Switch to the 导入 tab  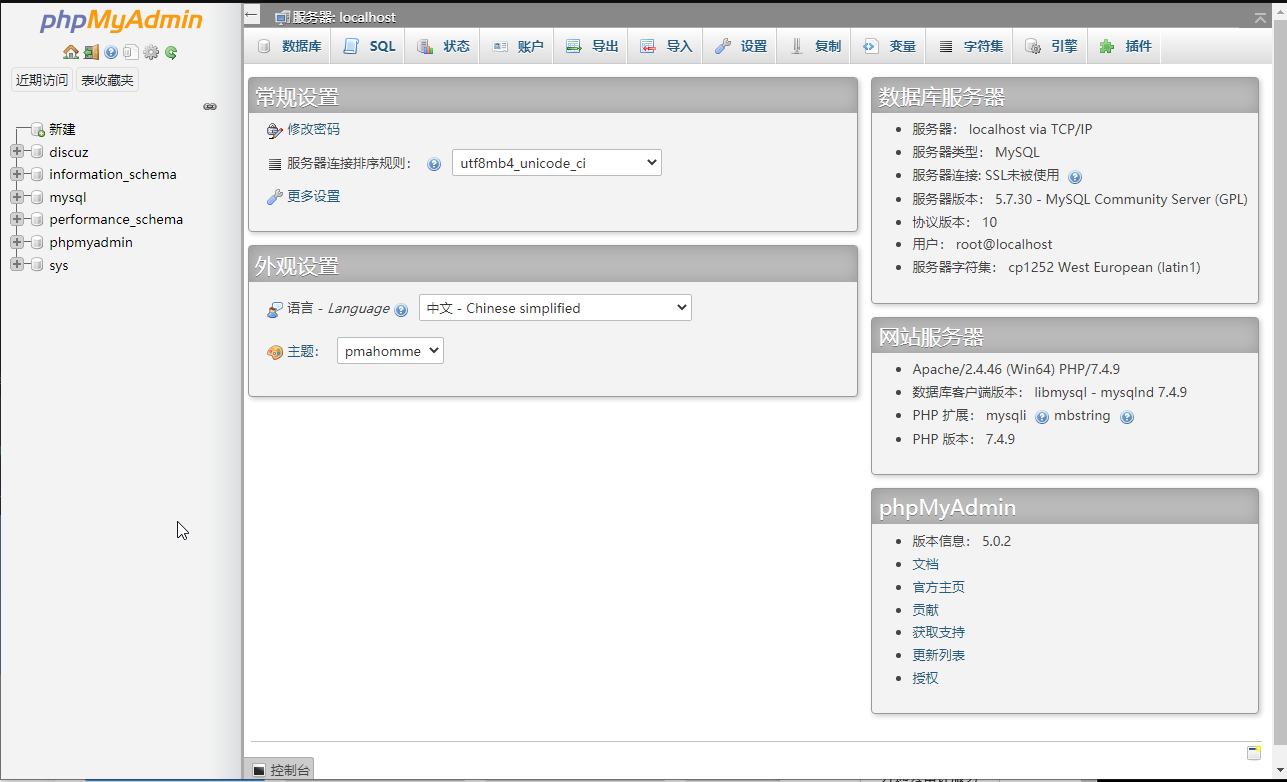(x=665, y=46)
